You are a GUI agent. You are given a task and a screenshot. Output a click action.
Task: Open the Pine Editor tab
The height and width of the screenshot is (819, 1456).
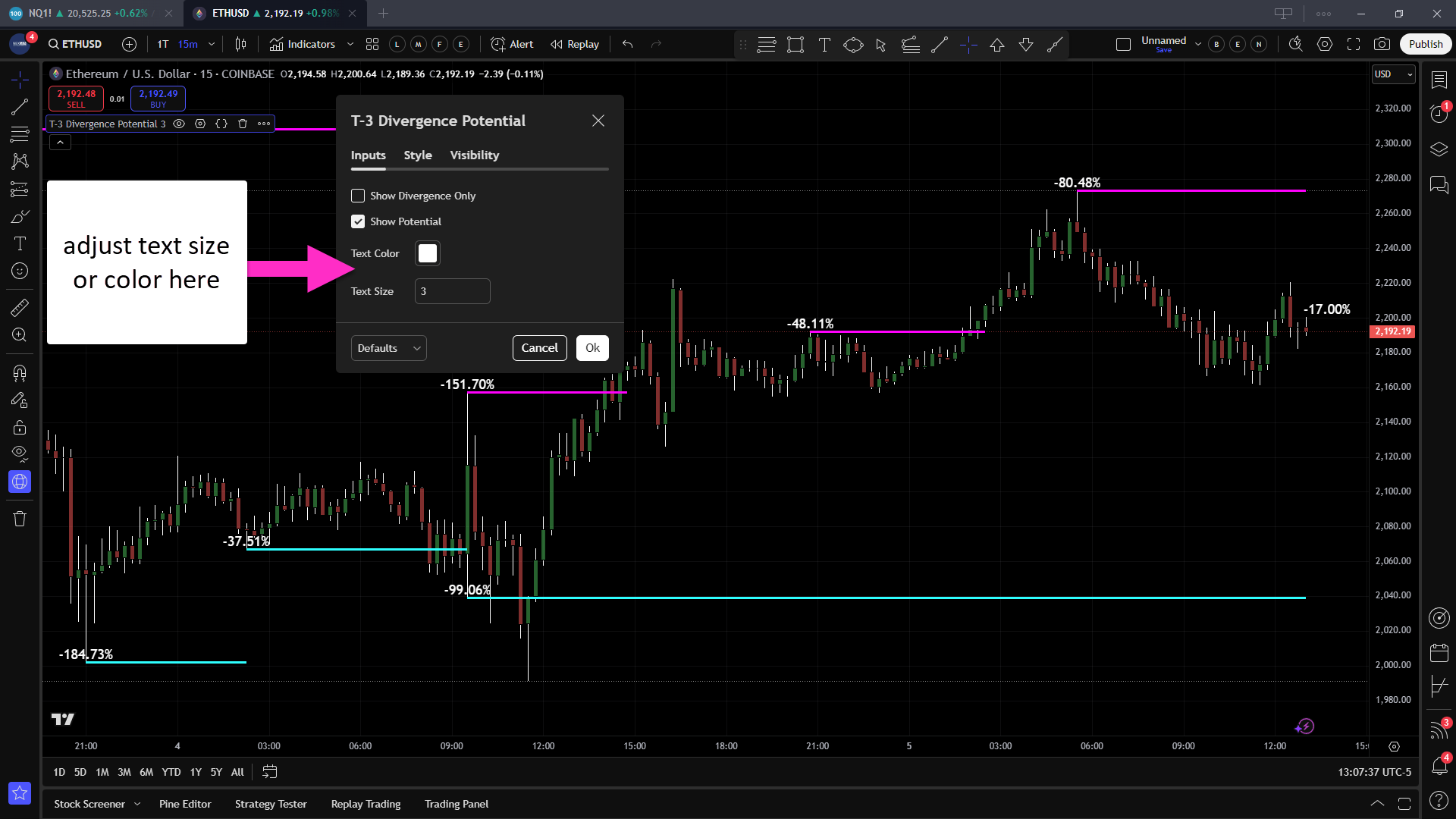185,804
